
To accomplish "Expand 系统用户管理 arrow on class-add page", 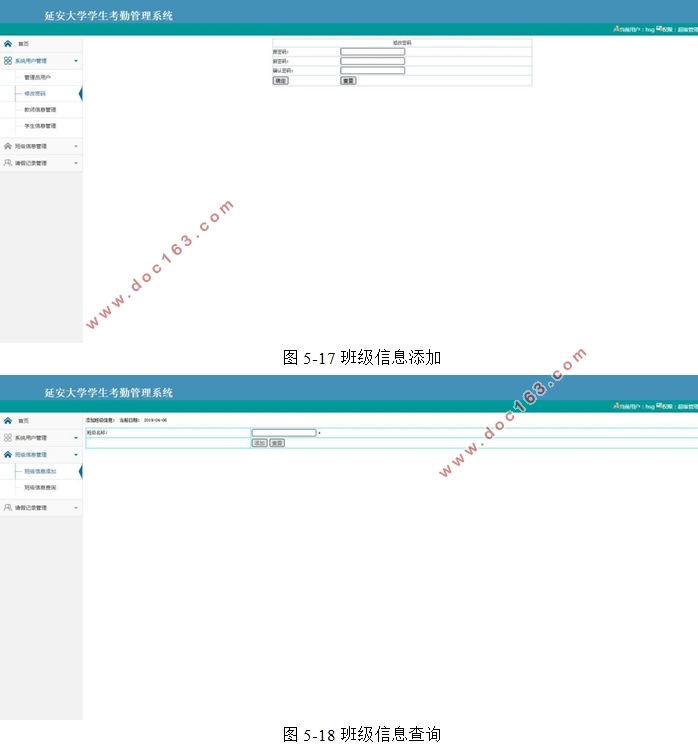I will click(x=76, y=438).
